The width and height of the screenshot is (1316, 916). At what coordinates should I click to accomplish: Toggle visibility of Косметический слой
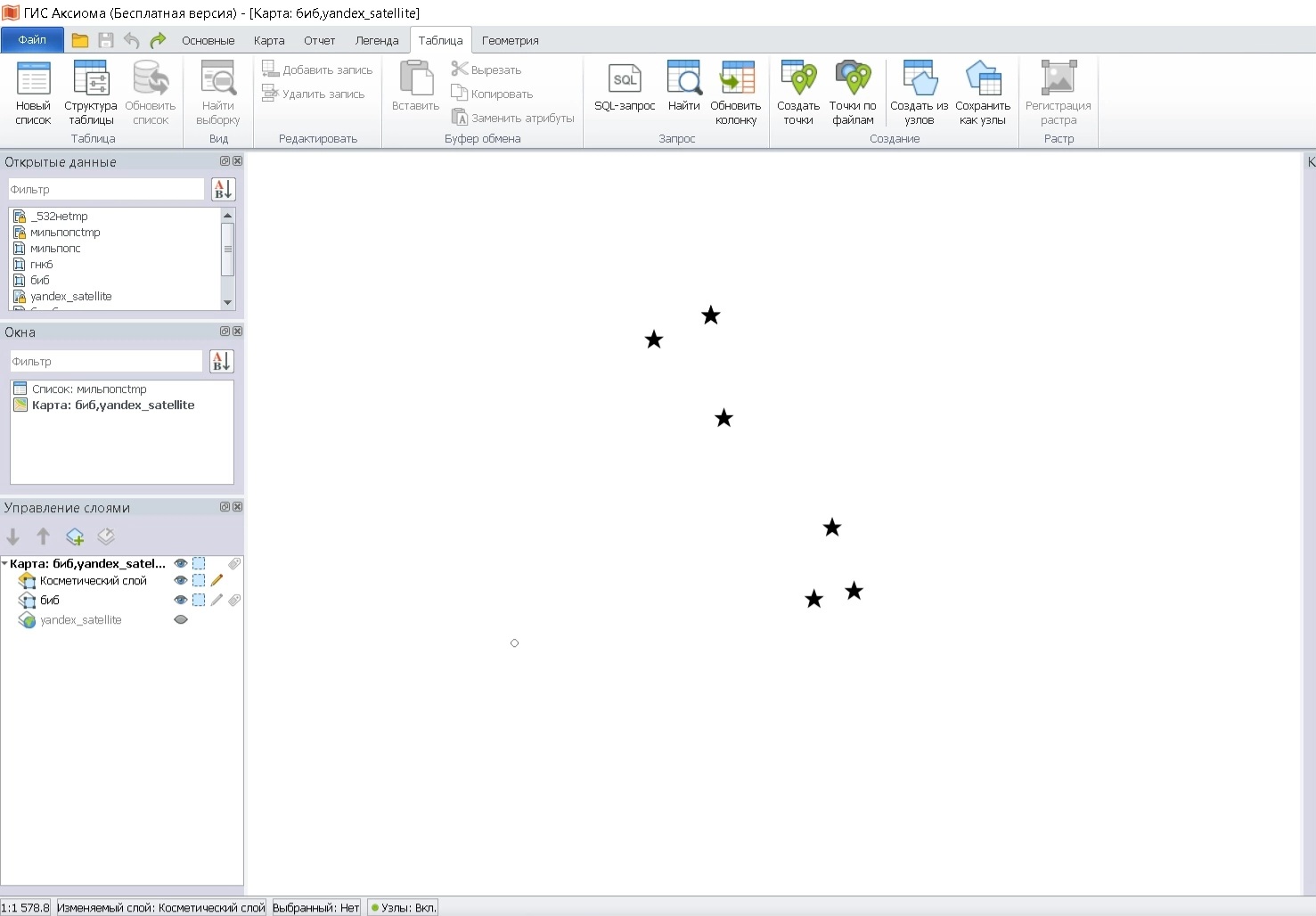(181, 581)
